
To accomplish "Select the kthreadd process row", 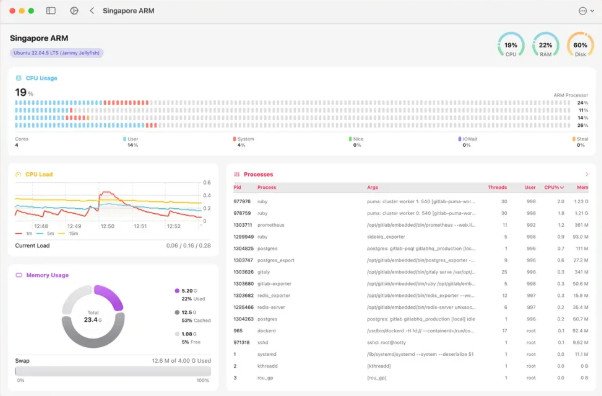I will point(411,366).
